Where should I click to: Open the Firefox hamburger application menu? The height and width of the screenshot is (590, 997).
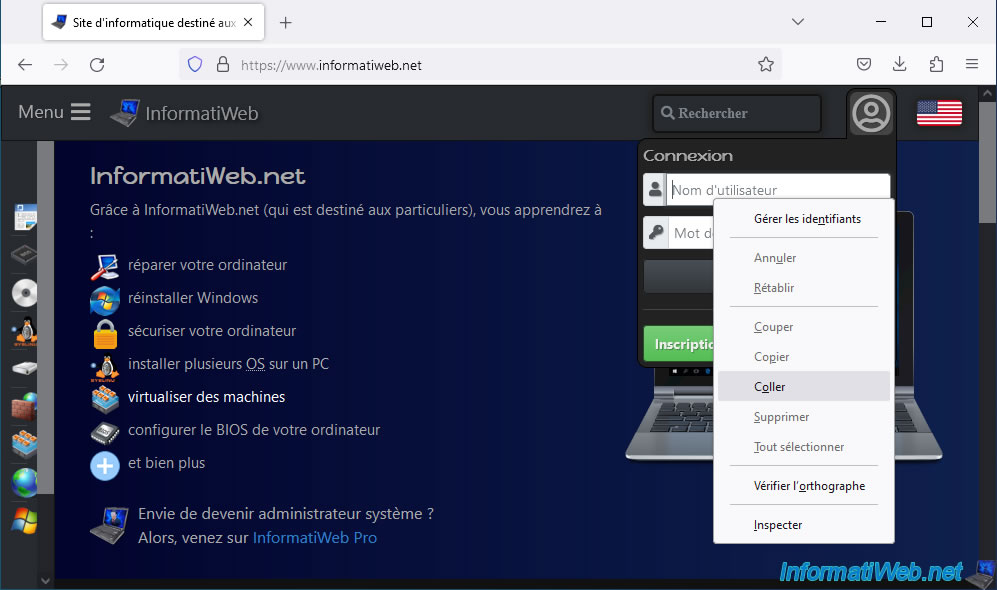972,64
